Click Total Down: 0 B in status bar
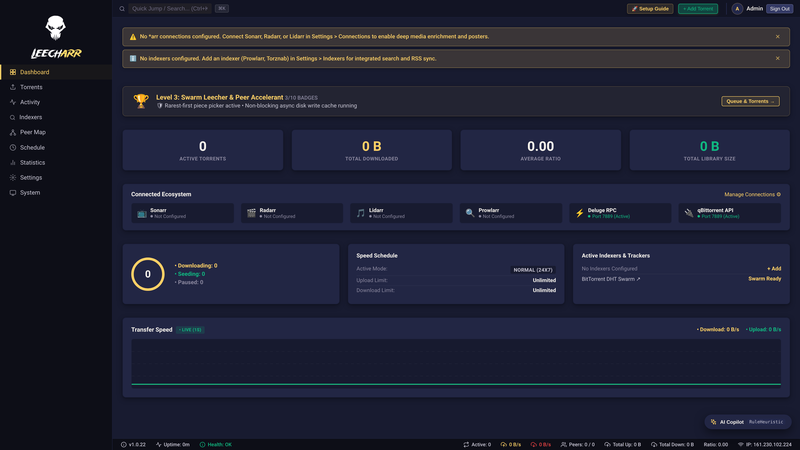 click(x=672, y=444)
